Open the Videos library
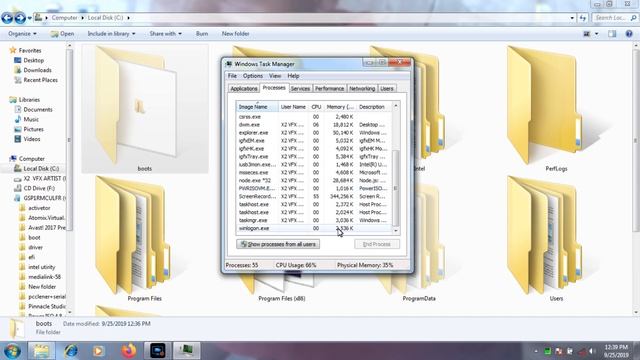This screenshot has height=360, width=640. 32,139
